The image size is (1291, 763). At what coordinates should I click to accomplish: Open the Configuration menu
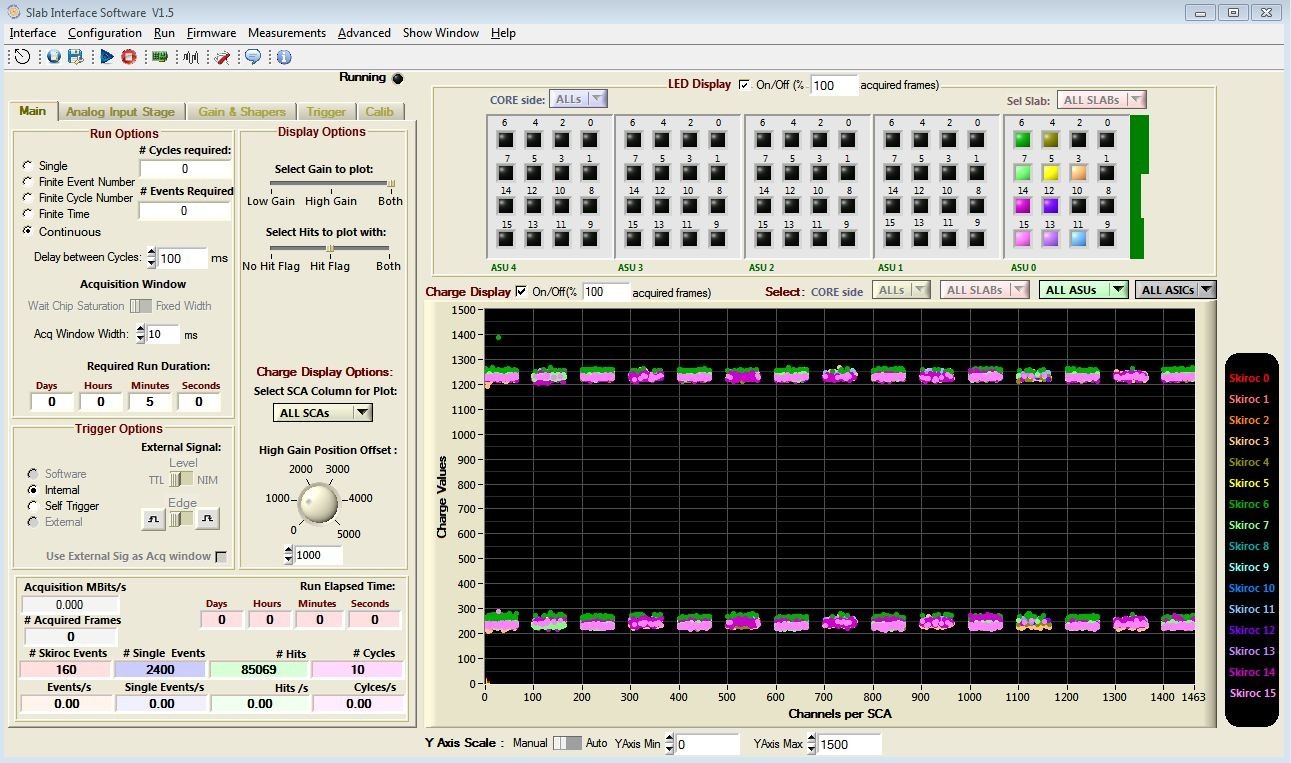tap(105, 33)
